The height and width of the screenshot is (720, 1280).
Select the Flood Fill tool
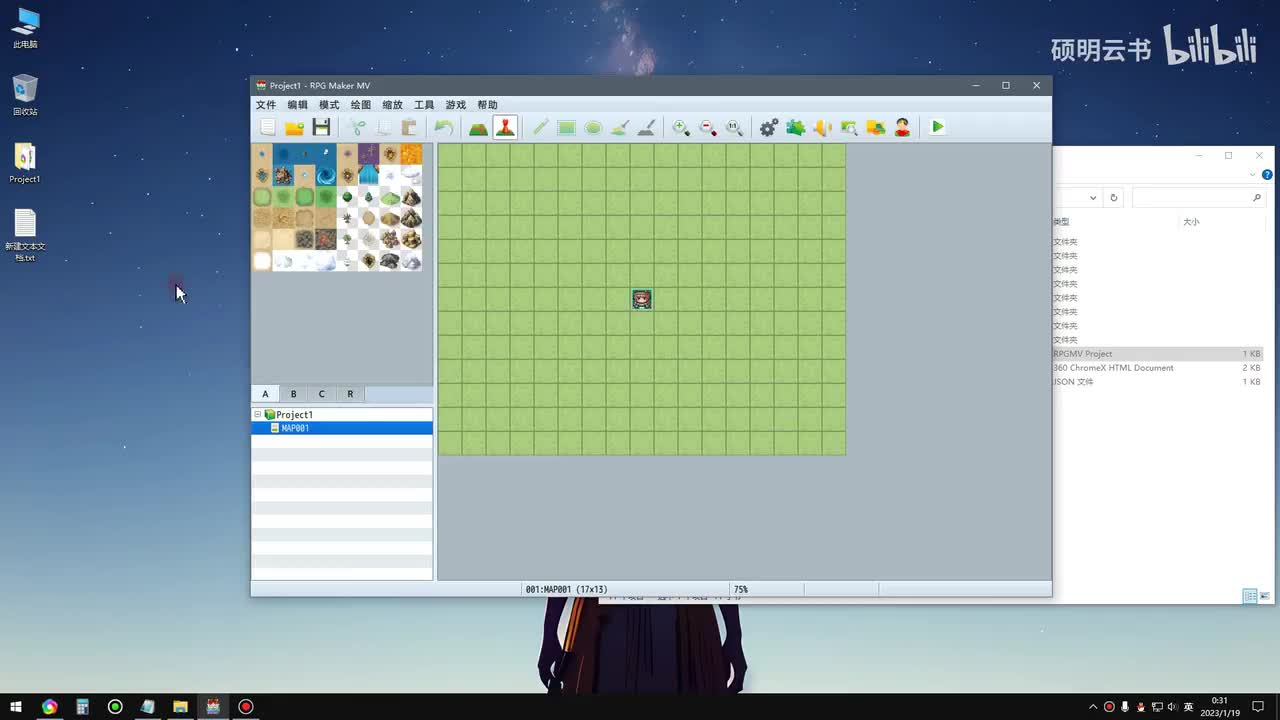pos(620,127)
